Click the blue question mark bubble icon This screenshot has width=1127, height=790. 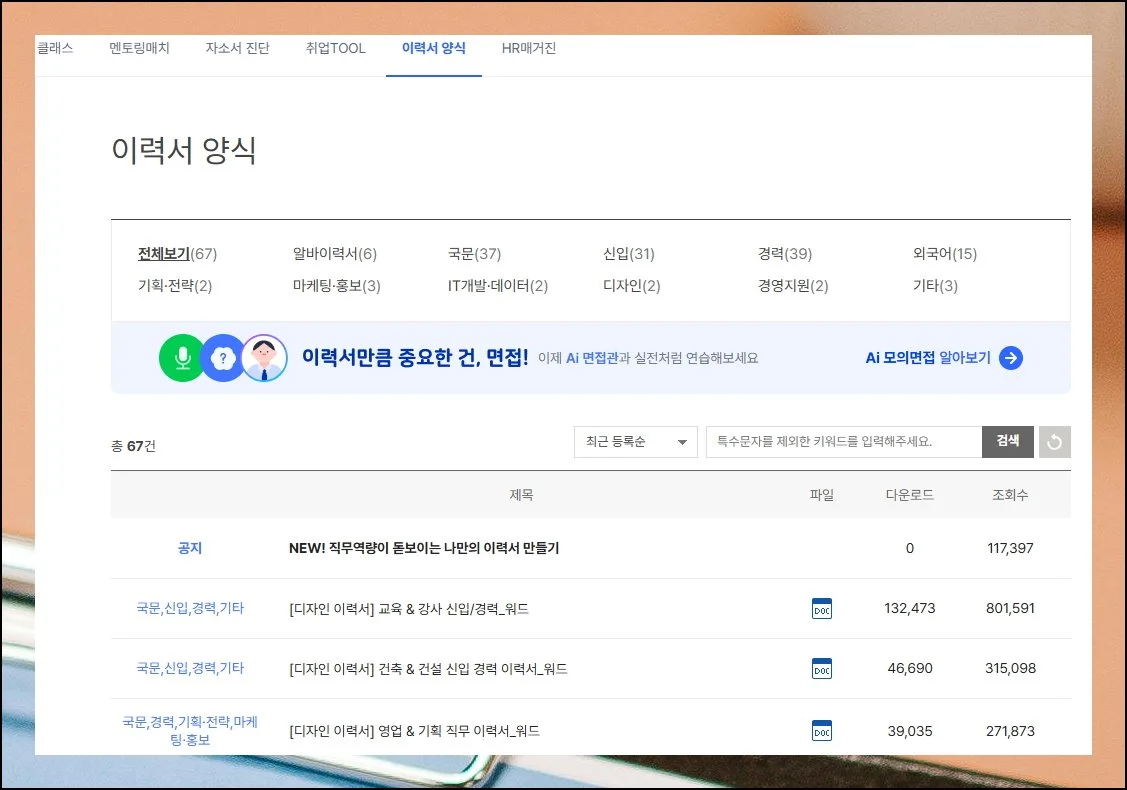click(x=222, y=358)
